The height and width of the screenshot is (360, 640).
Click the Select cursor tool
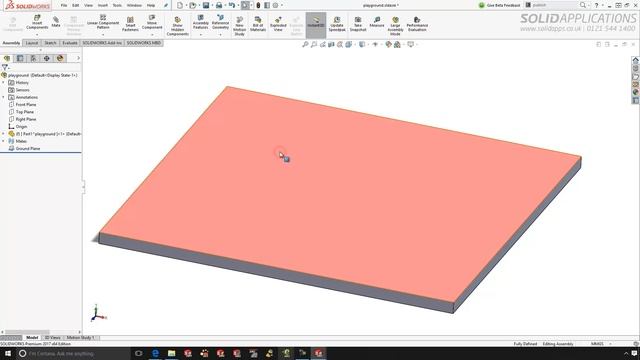point(245,5)
